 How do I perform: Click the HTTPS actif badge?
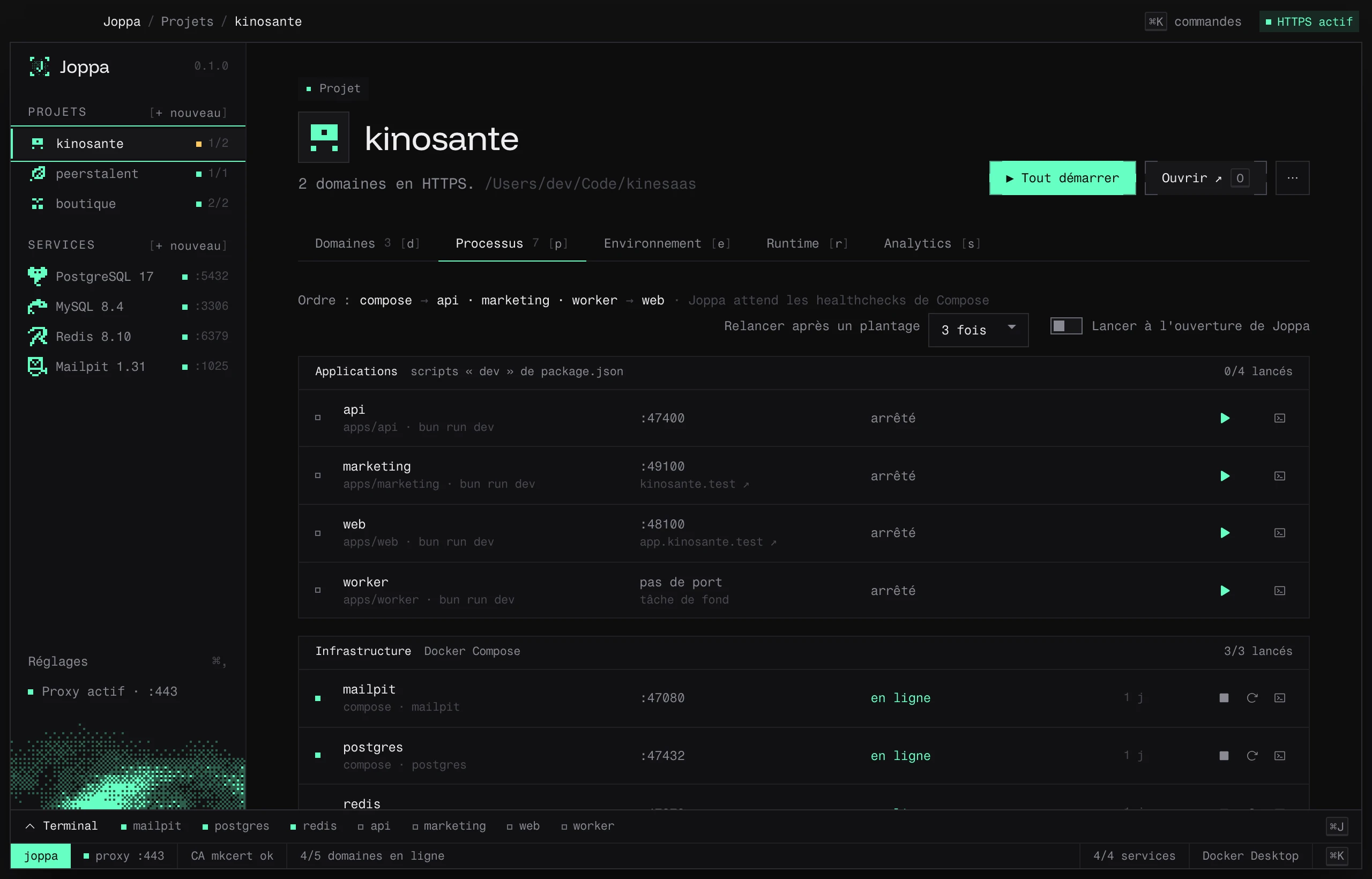click(1309, 21)
